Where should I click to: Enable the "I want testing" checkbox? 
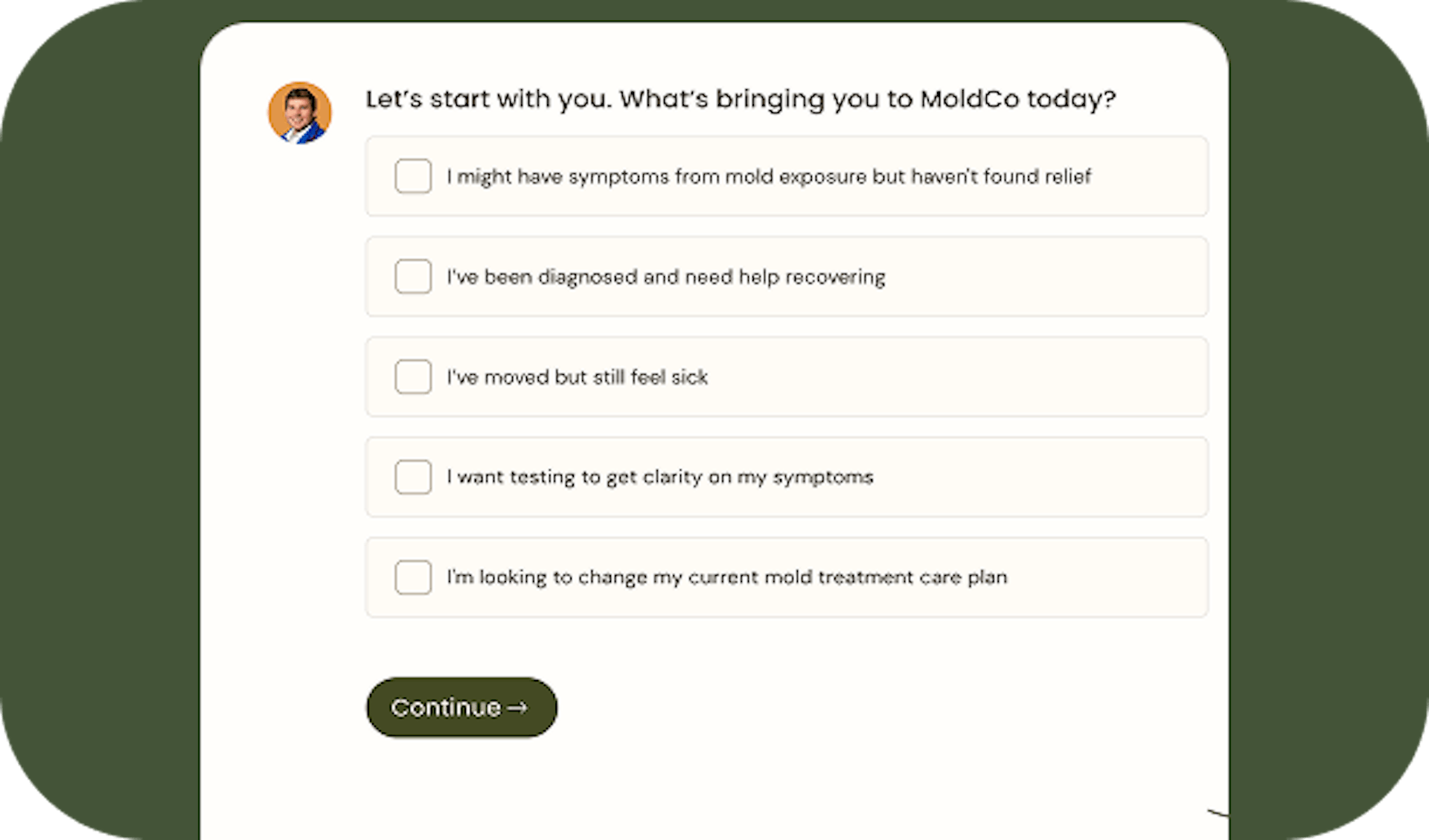pyautogui.click(x=412, y=477)
